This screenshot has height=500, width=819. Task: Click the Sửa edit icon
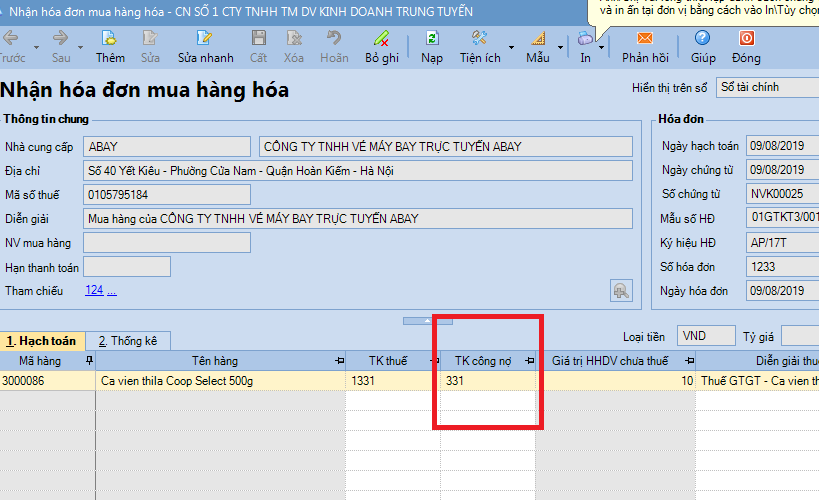tap(150, 38)
